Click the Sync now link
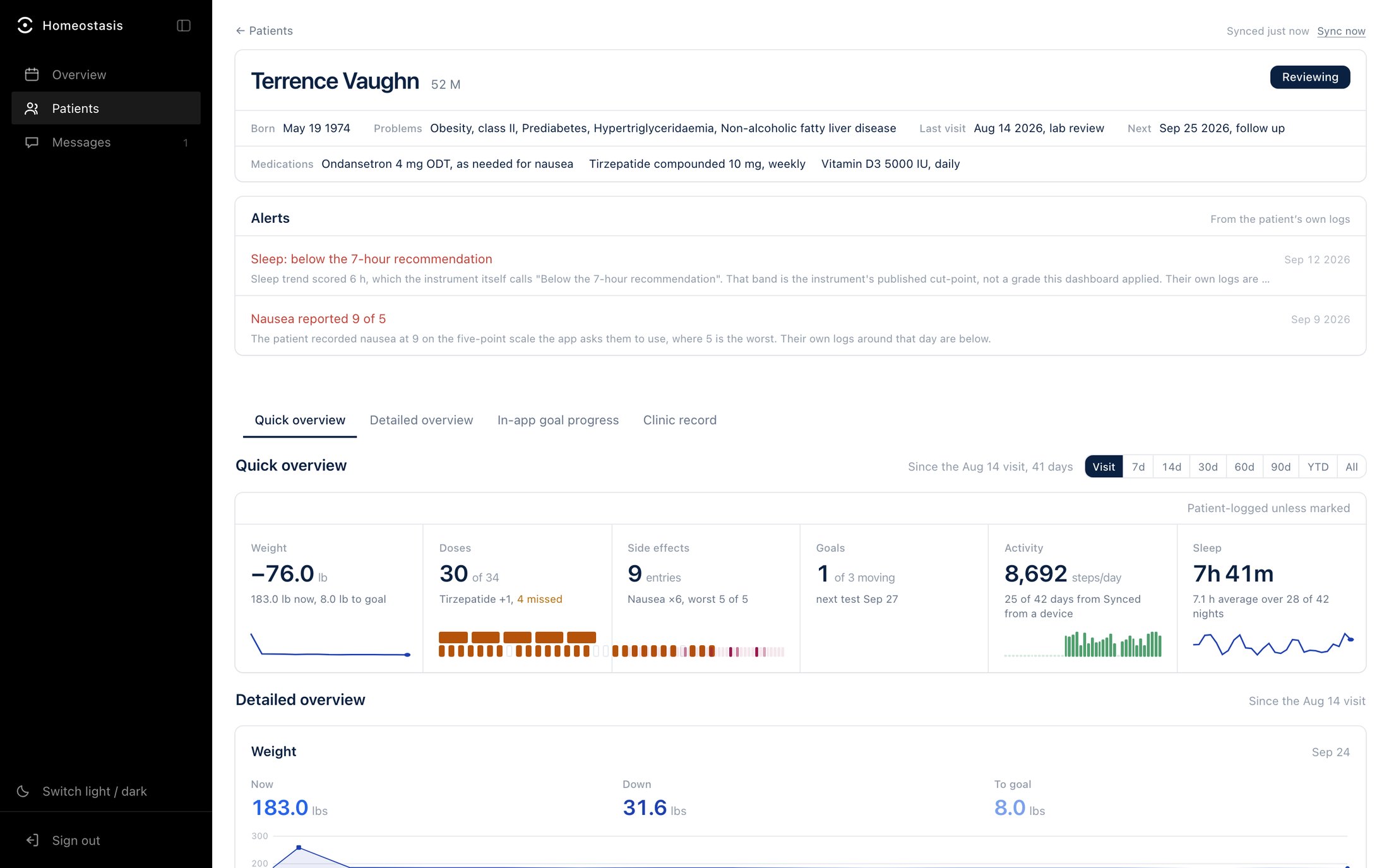 [x=1341, y=31]
